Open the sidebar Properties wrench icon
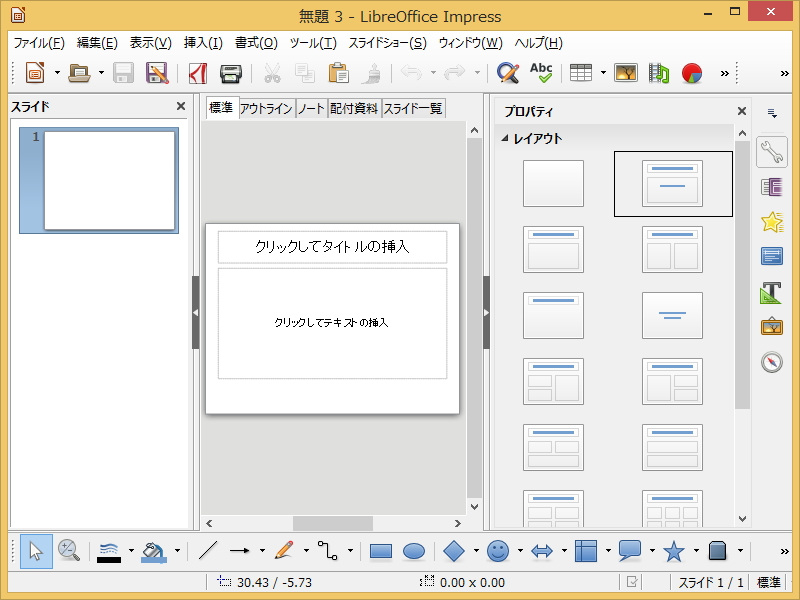The image size is (800, 600). tap(771, 152)
